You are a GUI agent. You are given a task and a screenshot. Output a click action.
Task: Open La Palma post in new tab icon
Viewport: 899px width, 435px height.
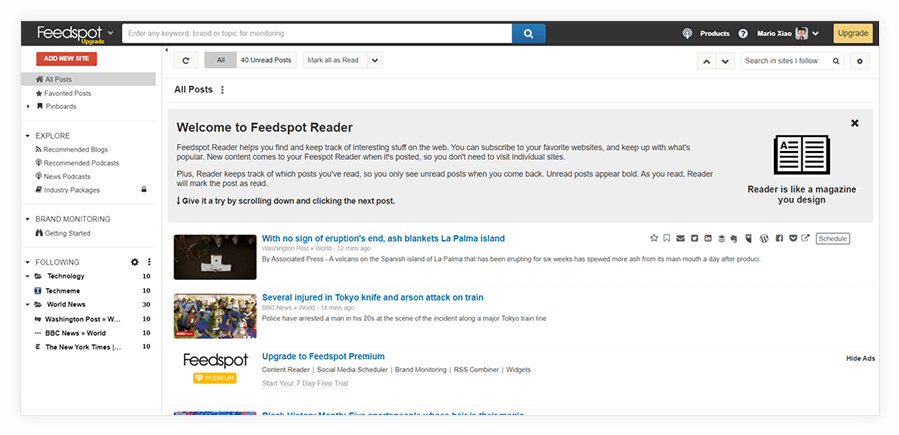[x=806, y=238]
